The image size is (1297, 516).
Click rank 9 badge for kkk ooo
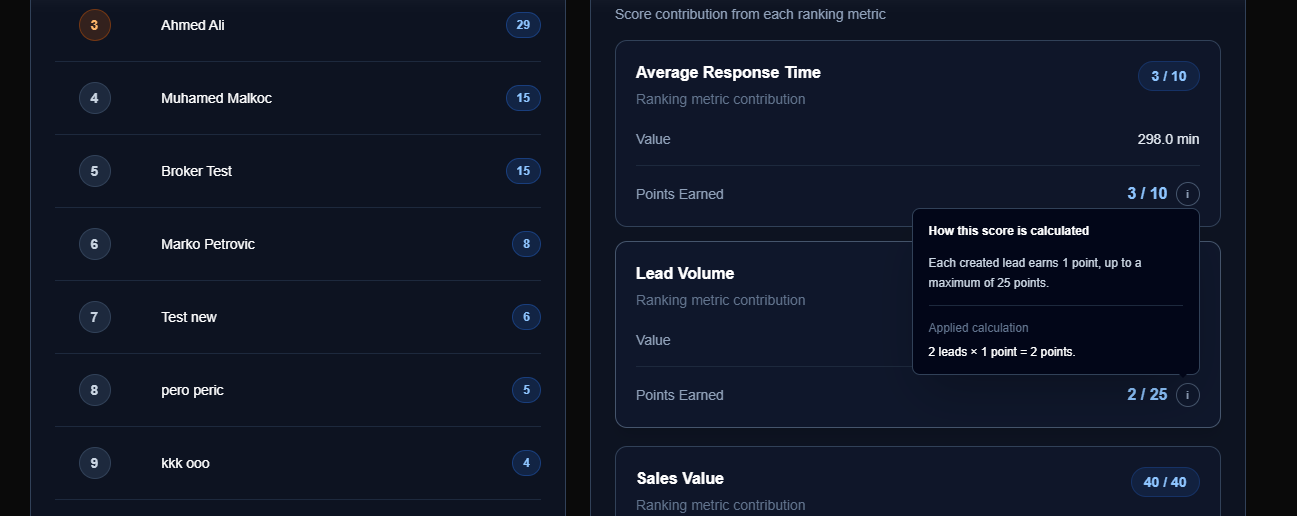pyautogui.click(x=95, y=463)
